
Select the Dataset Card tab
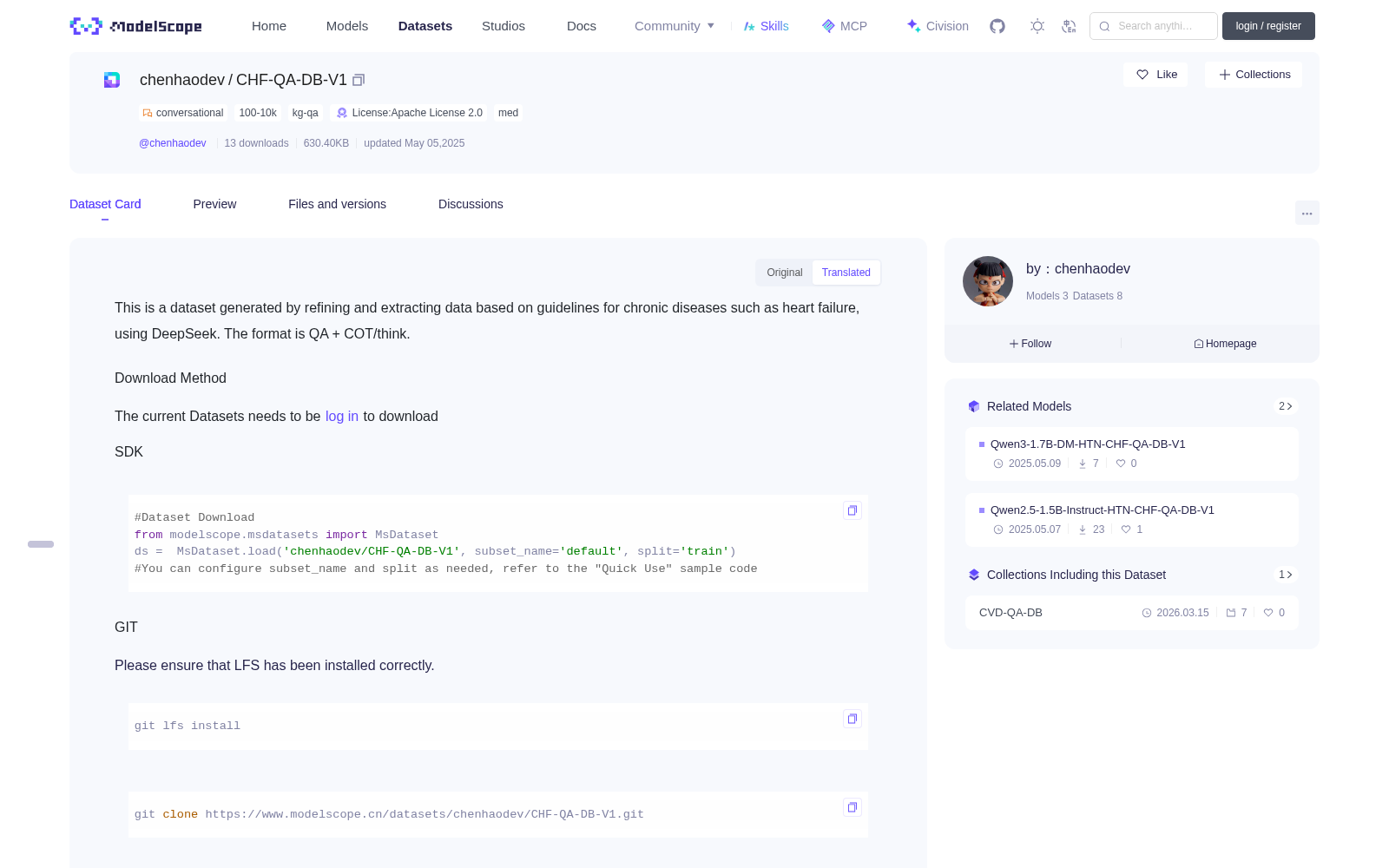click(x=105, y=204)
